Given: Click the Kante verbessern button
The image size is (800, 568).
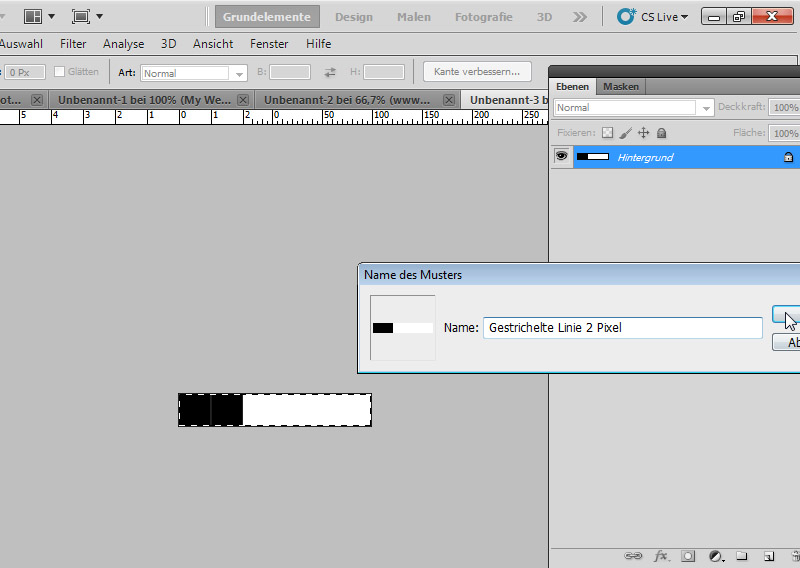Looking at the screenshot, I should 477,72.
